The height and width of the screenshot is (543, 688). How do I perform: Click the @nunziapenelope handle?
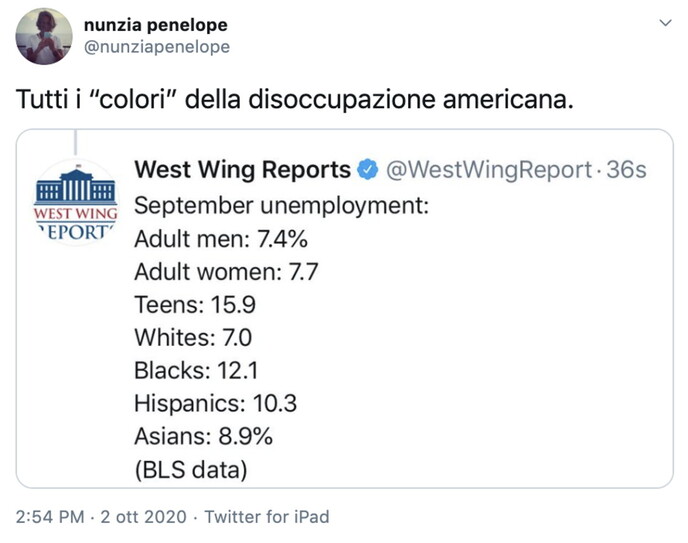coord(156,47)
